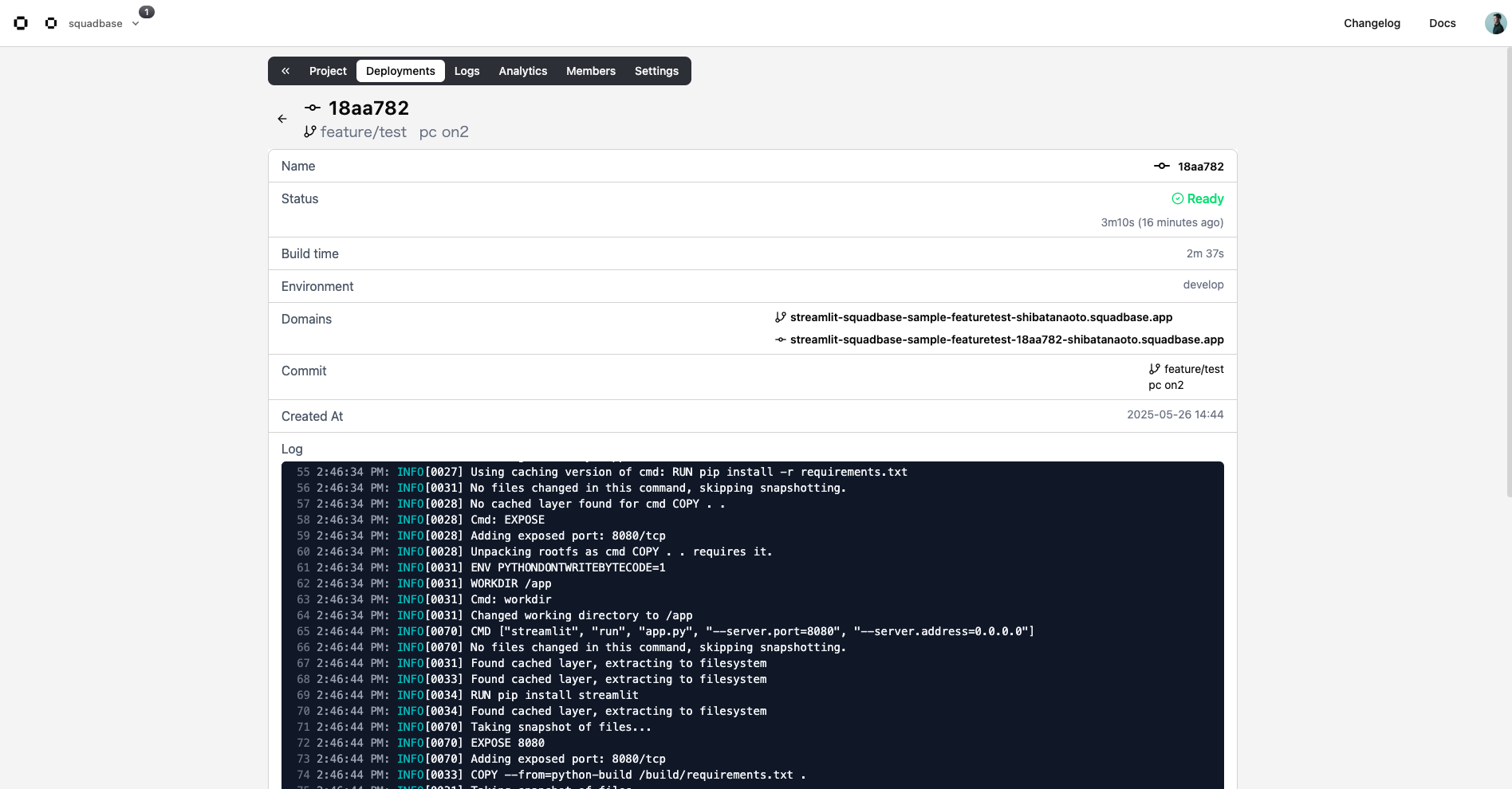Click the 18aa782 name value
The width and height of the screenshot is (1512, 789).
(1200, 167)
